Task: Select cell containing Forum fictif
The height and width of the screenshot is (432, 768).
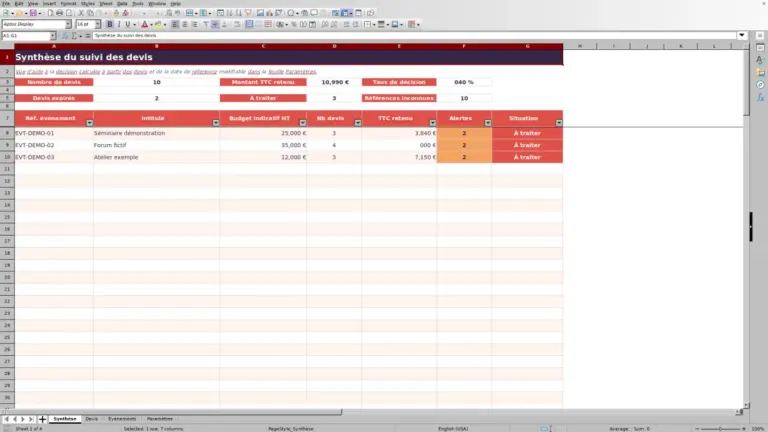Action: click(x=156, y=145)
